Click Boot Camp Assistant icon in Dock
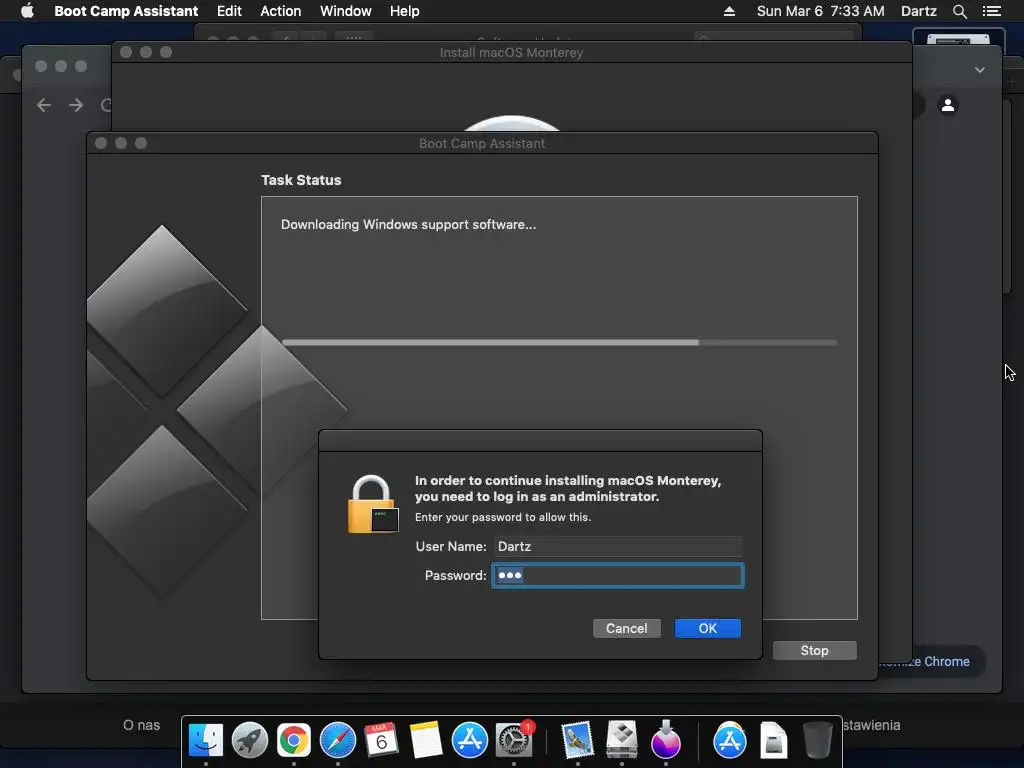 622,739
